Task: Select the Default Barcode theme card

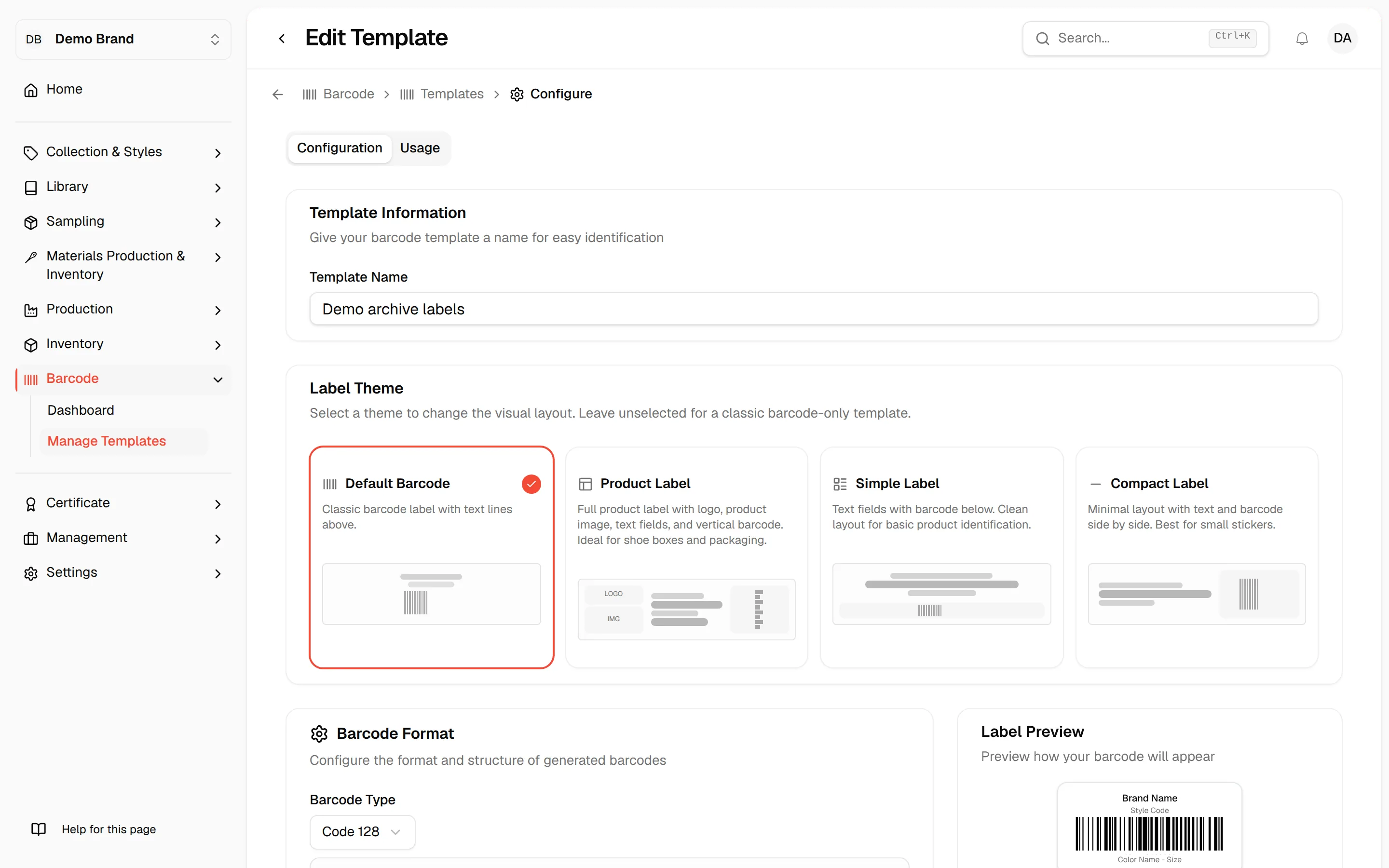Action: tap(432, 557)
